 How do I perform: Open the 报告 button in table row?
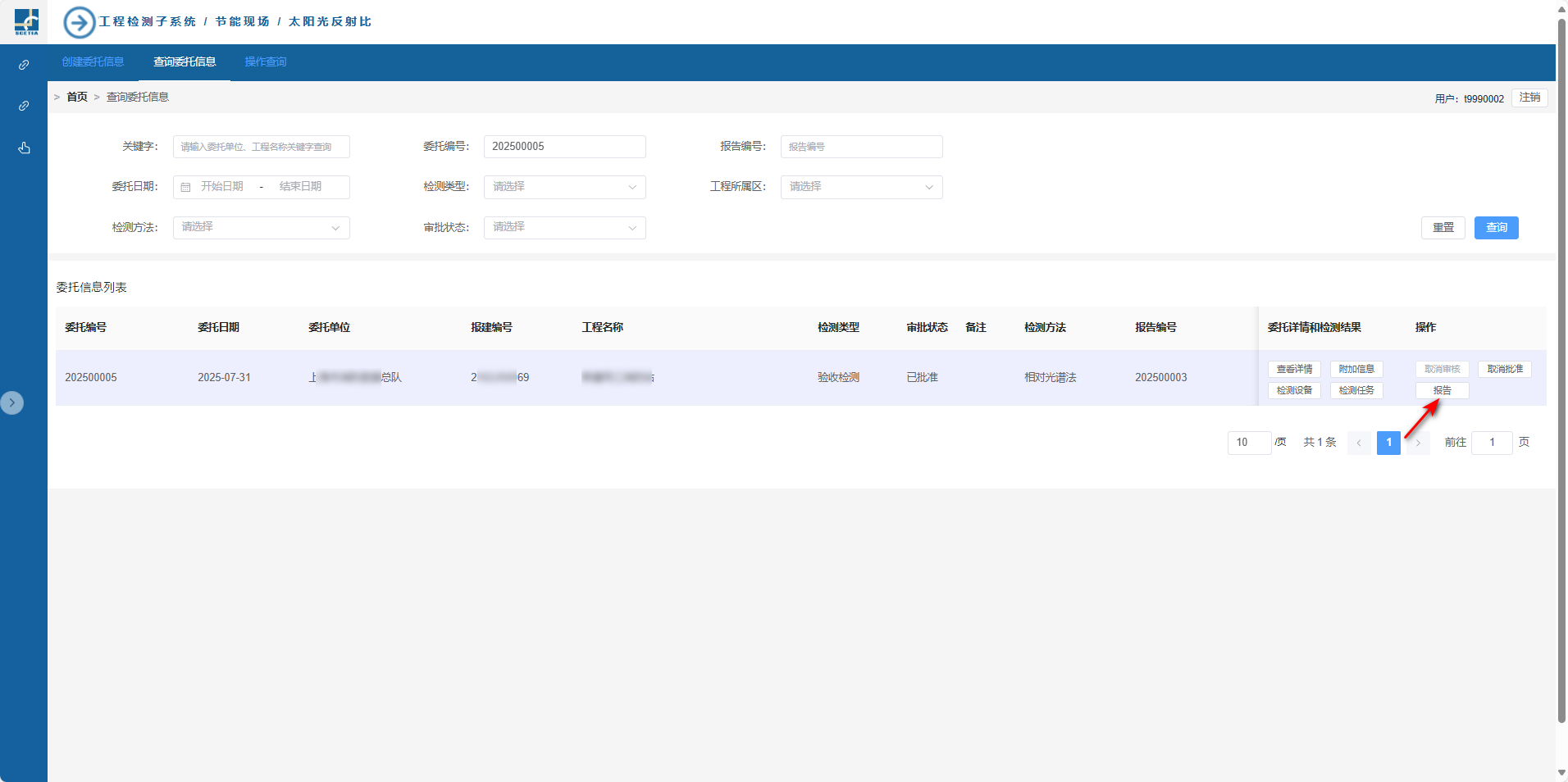click(1442, 390)
